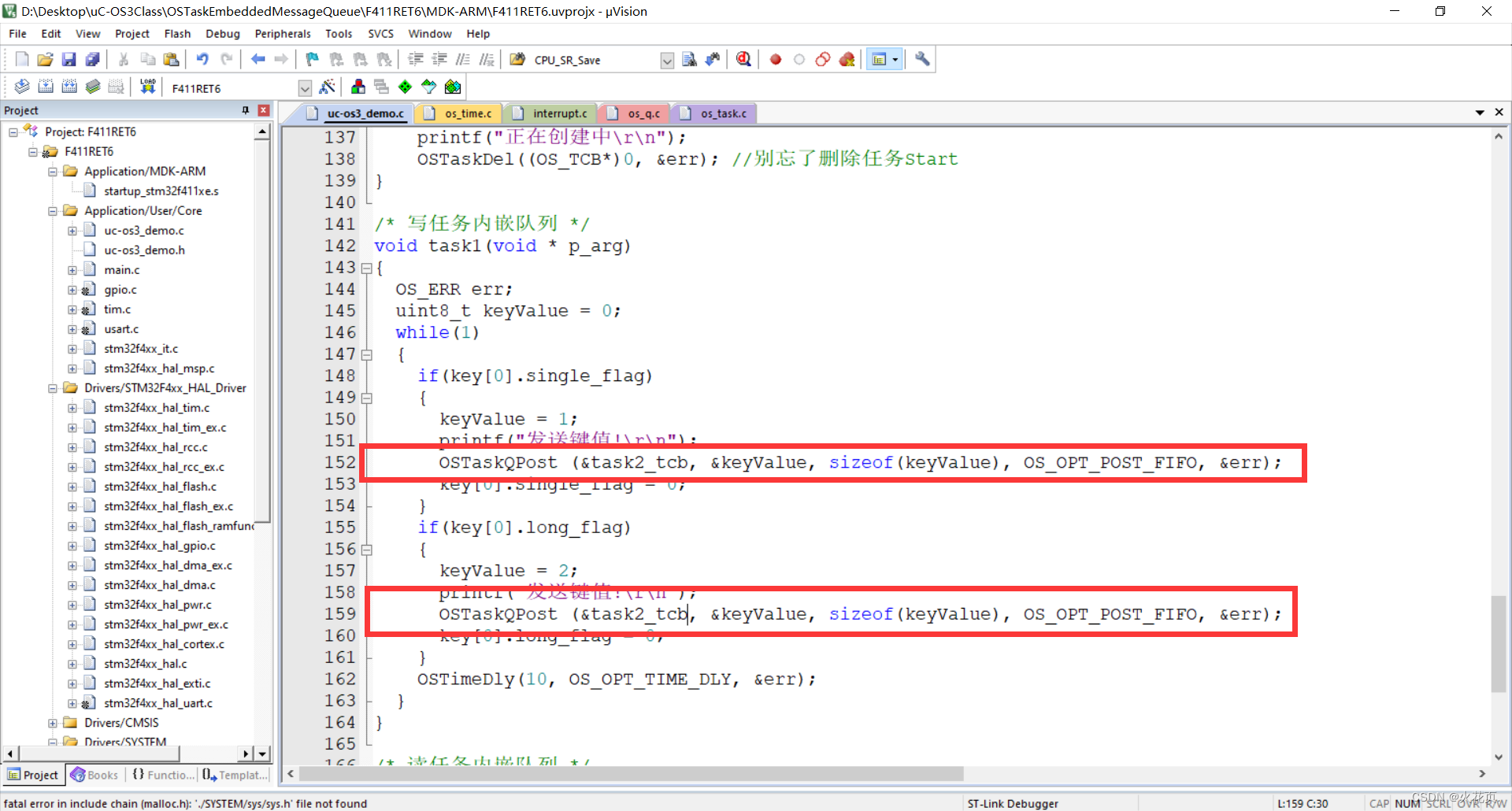Open Options for Target magic wand icon
Image resolution: width=1512 pixels, height=811 pixels.
[328, 87]
